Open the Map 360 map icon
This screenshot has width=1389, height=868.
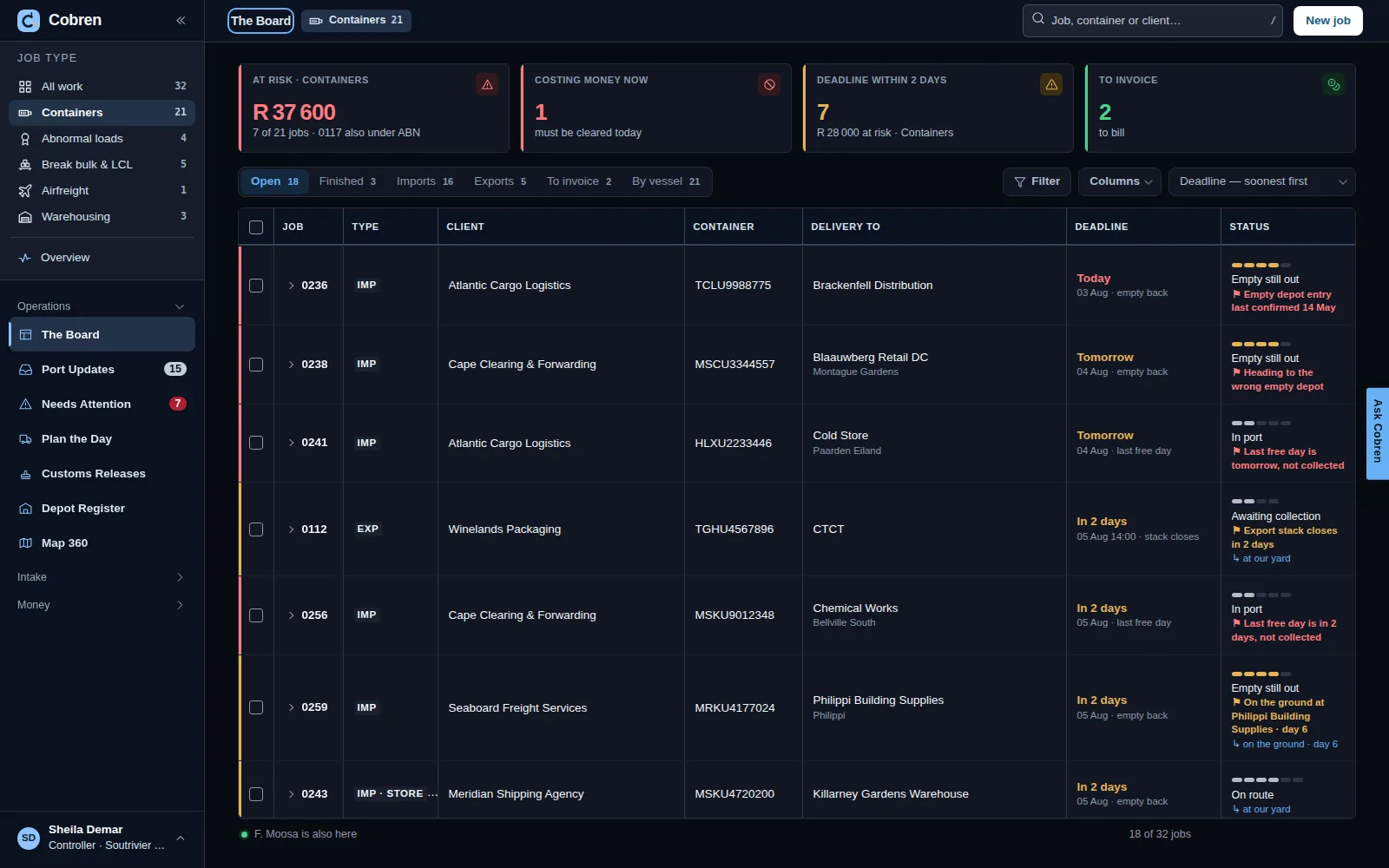pyautogui.click(x=25, y=543)
